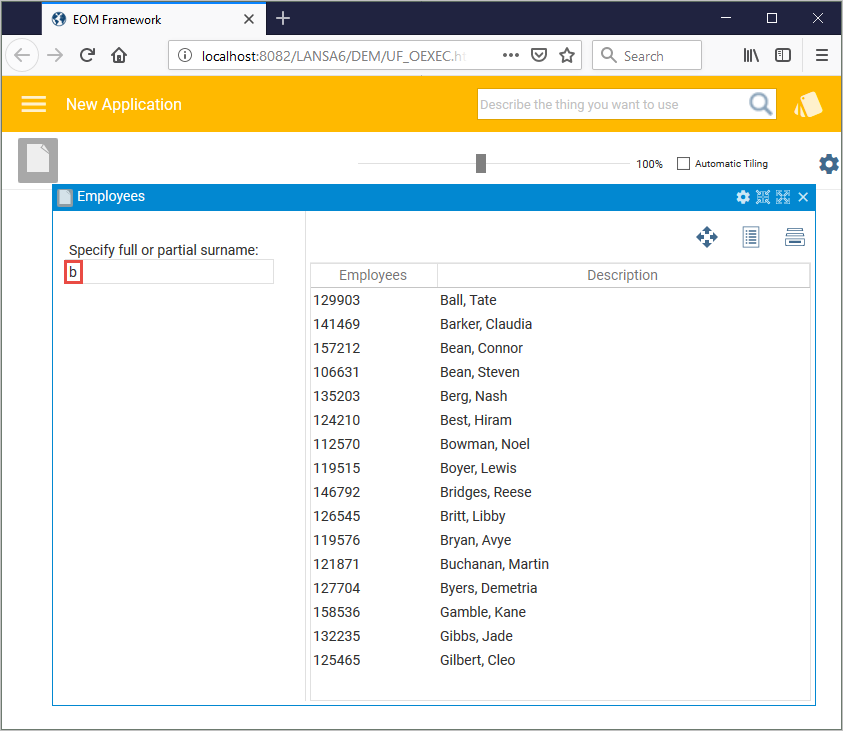Viewport: 843px width, 731px height.
Task: Select the Bowman, Noel employee row
Action: pos(485,444)
